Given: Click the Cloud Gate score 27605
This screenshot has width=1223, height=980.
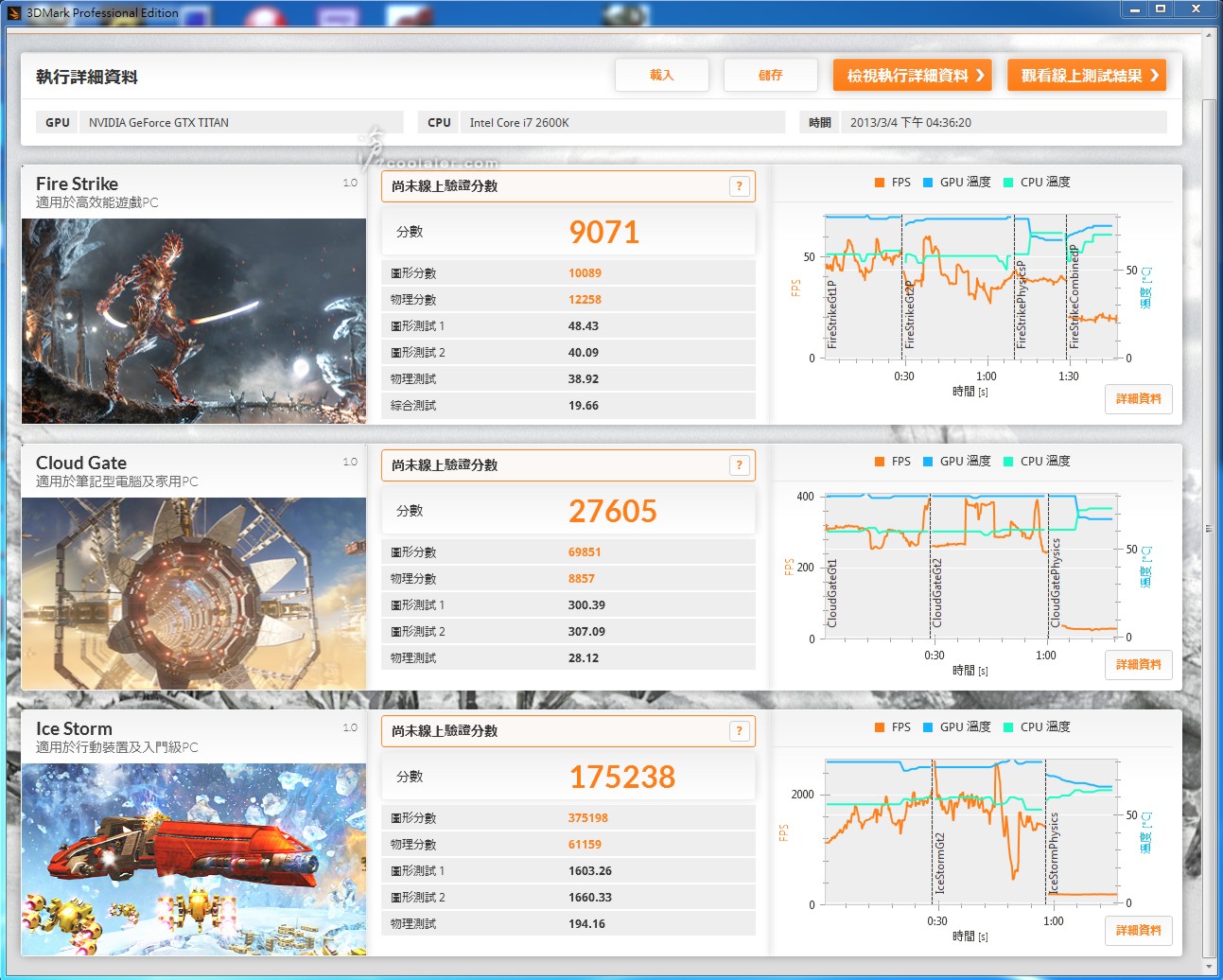Looking at the screenshot, I should [x=613, y=511].
